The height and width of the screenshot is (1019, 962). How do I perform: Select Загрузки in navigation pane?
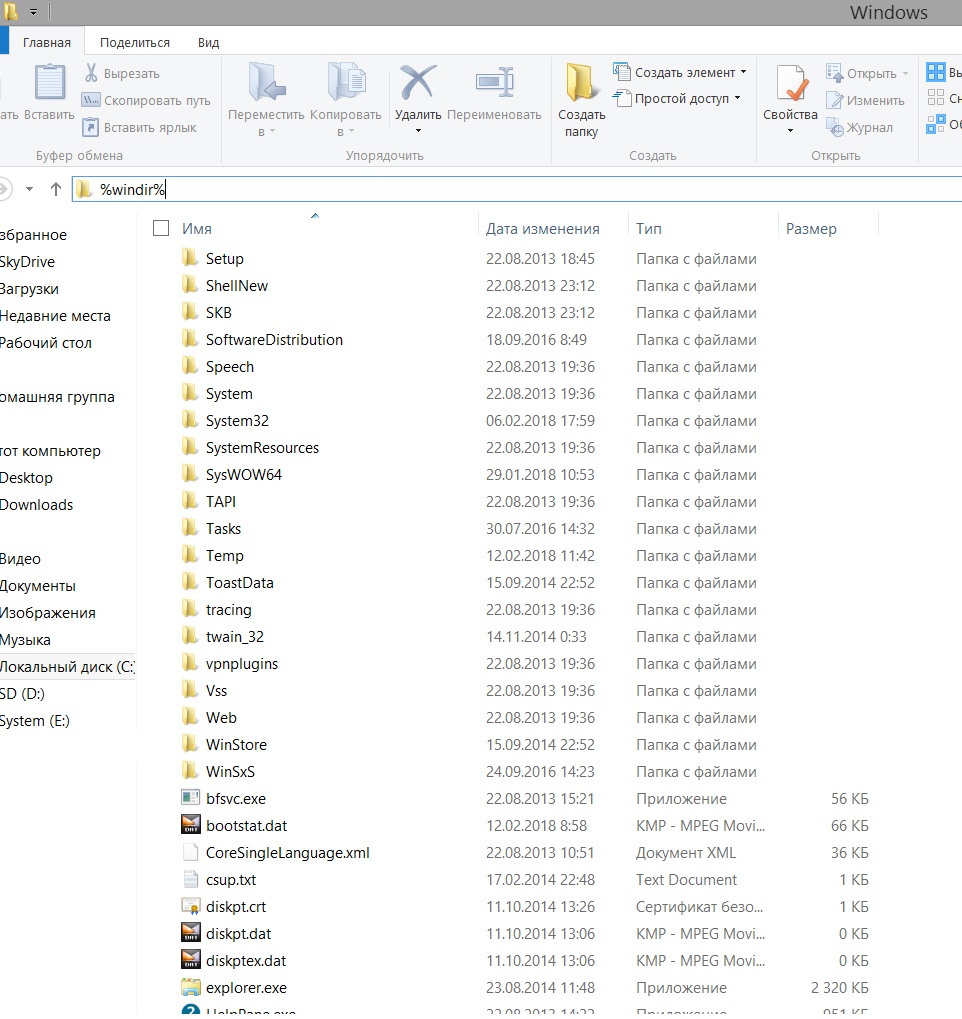(x=29, y=289)
